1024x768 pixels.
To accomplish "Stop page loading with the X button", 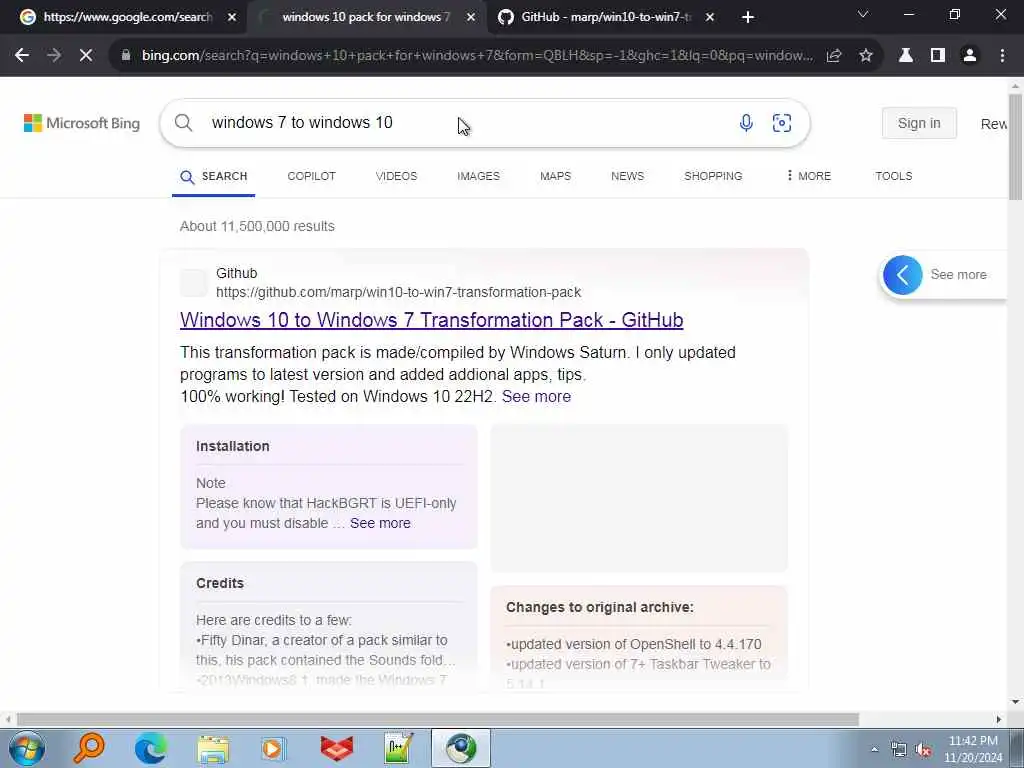I will click(x=86, y=56).
